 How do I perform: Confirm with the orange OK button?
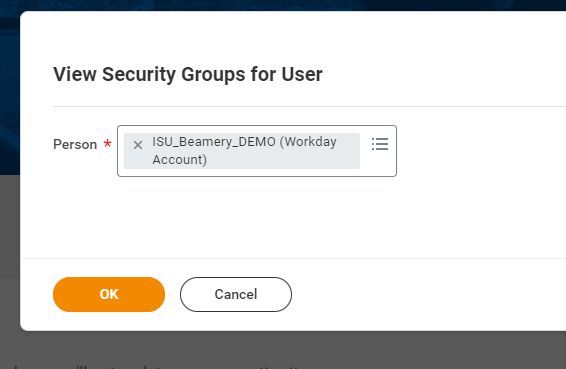pyautogui.click(x=109, y=294)
